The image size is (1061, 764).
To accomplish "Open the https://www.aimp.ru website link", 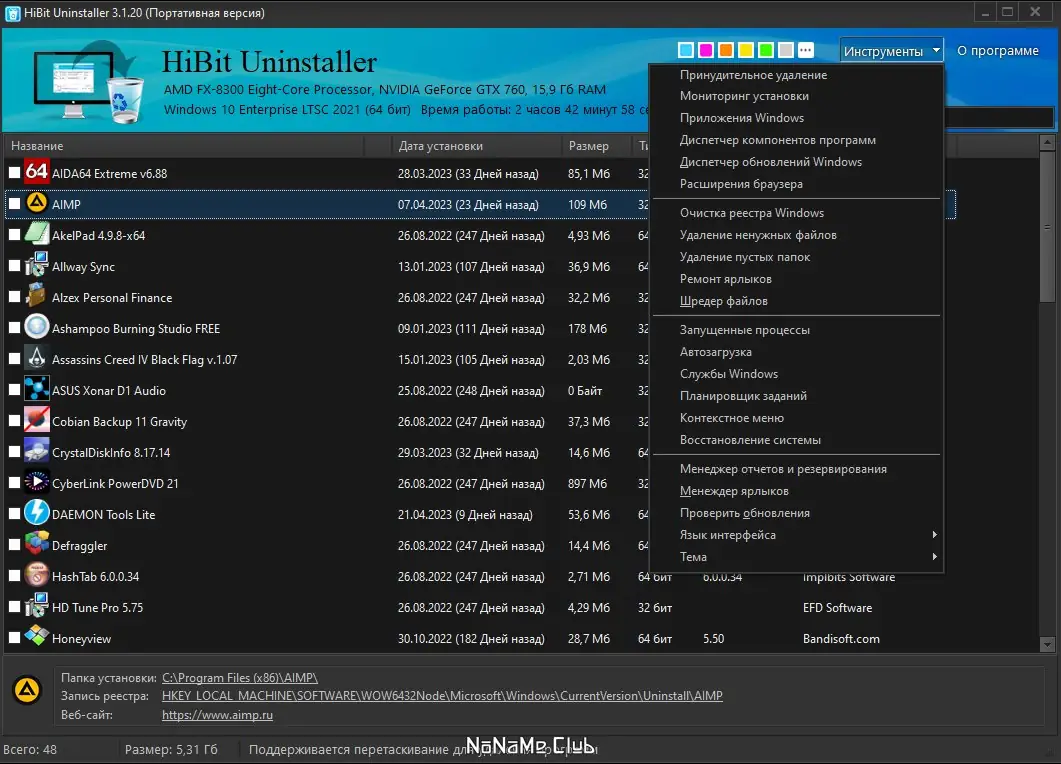I will click(217, 715).
